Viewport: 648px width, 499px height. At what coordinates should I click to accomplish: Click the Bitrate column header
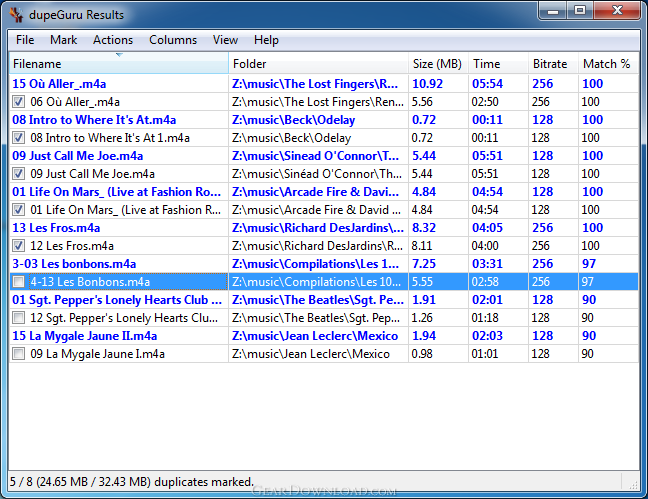click(x=550, y=64)
